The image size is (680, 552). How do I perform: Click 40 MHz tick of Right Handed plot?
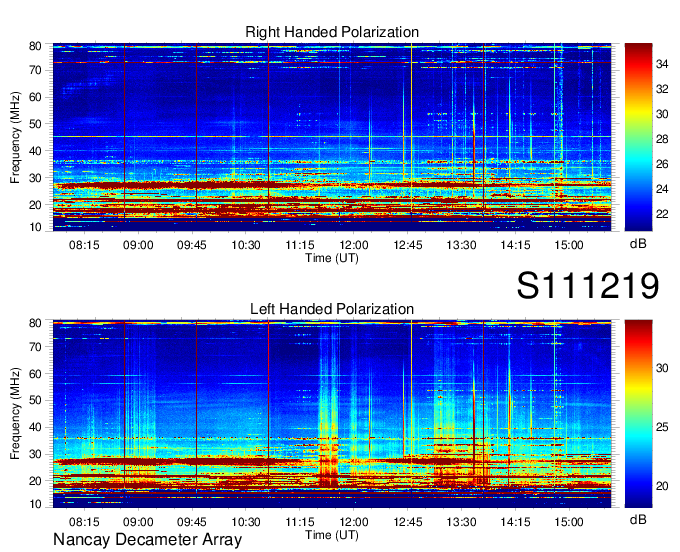pyautogui.click(x=35, y=151)
